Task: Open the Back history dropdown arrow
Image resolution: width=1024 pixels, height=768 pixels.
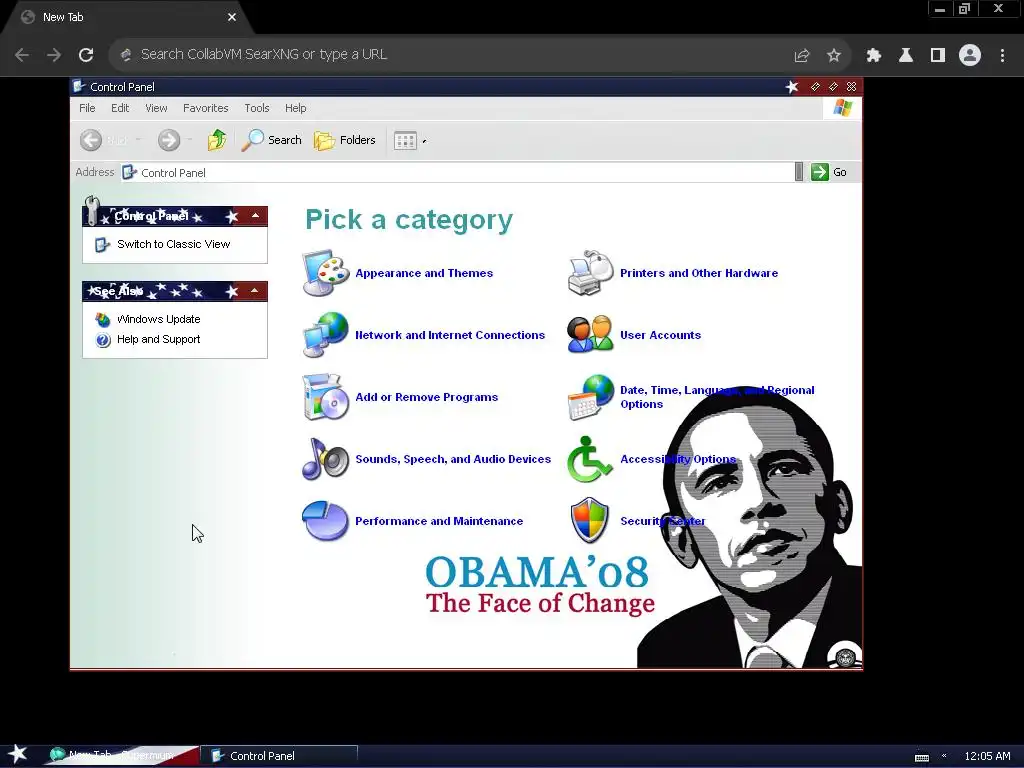Action: pyautogui.click(x=138, y=140)
